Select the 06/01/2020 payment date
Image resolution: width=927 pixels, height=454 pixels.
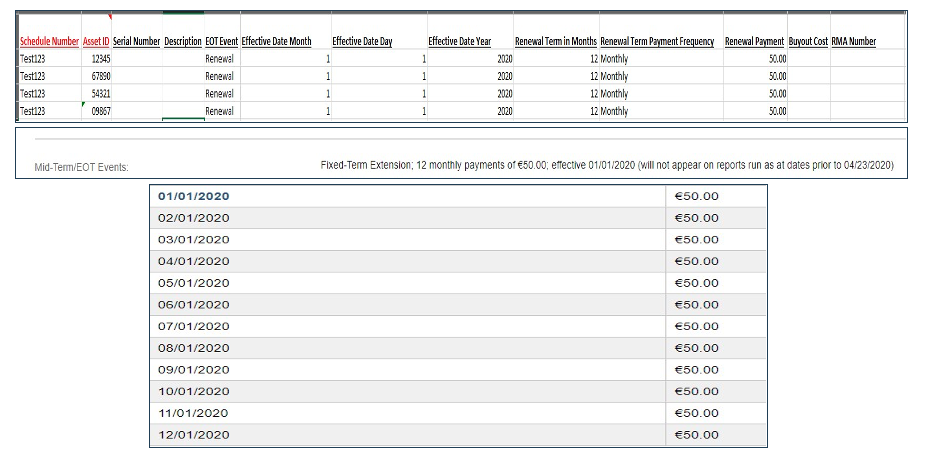click(193, 304)
